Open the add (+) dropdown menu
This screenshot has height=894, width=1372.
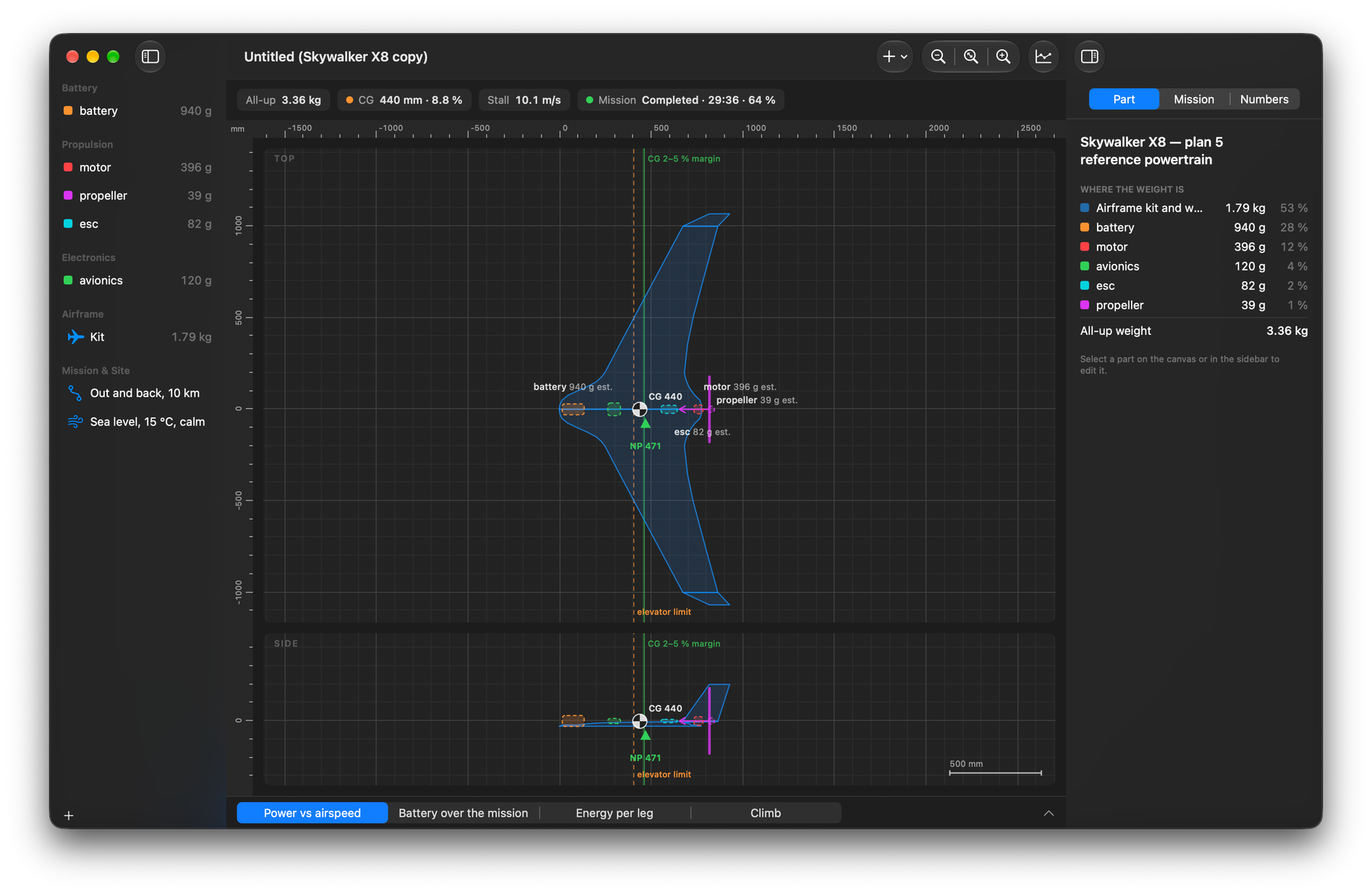(x=894, y=56)
